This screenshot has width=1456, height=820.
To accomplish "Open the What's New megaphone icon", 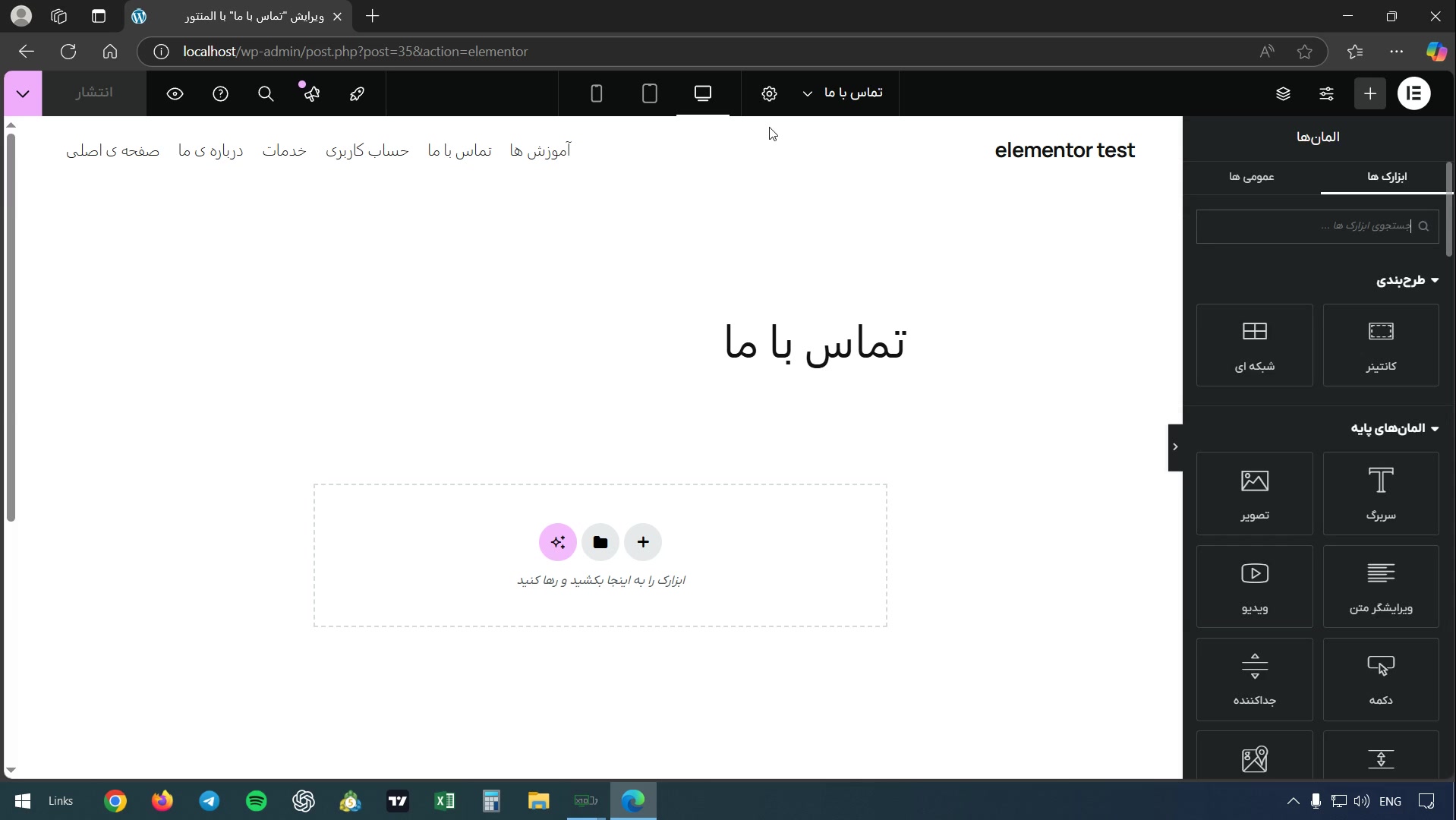I will tap(311, 93).
